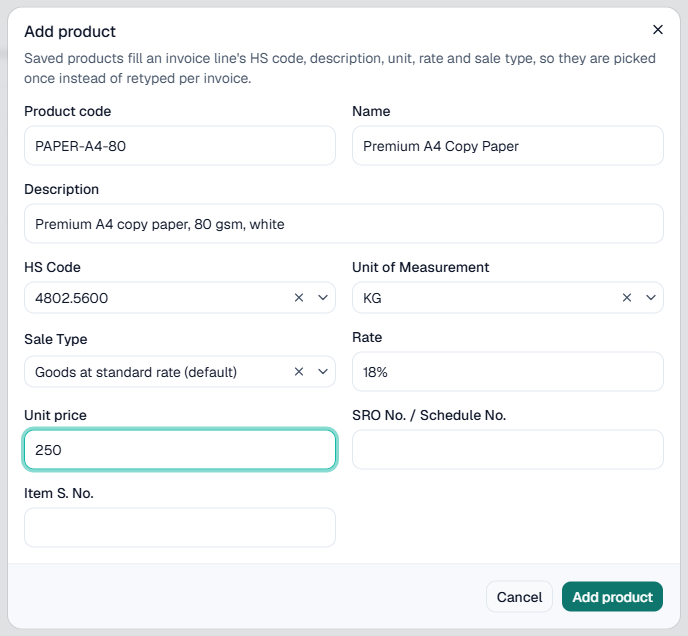The image size is (688, 636).
Task: Focus the Name input field
Action: tap(508, 146)
